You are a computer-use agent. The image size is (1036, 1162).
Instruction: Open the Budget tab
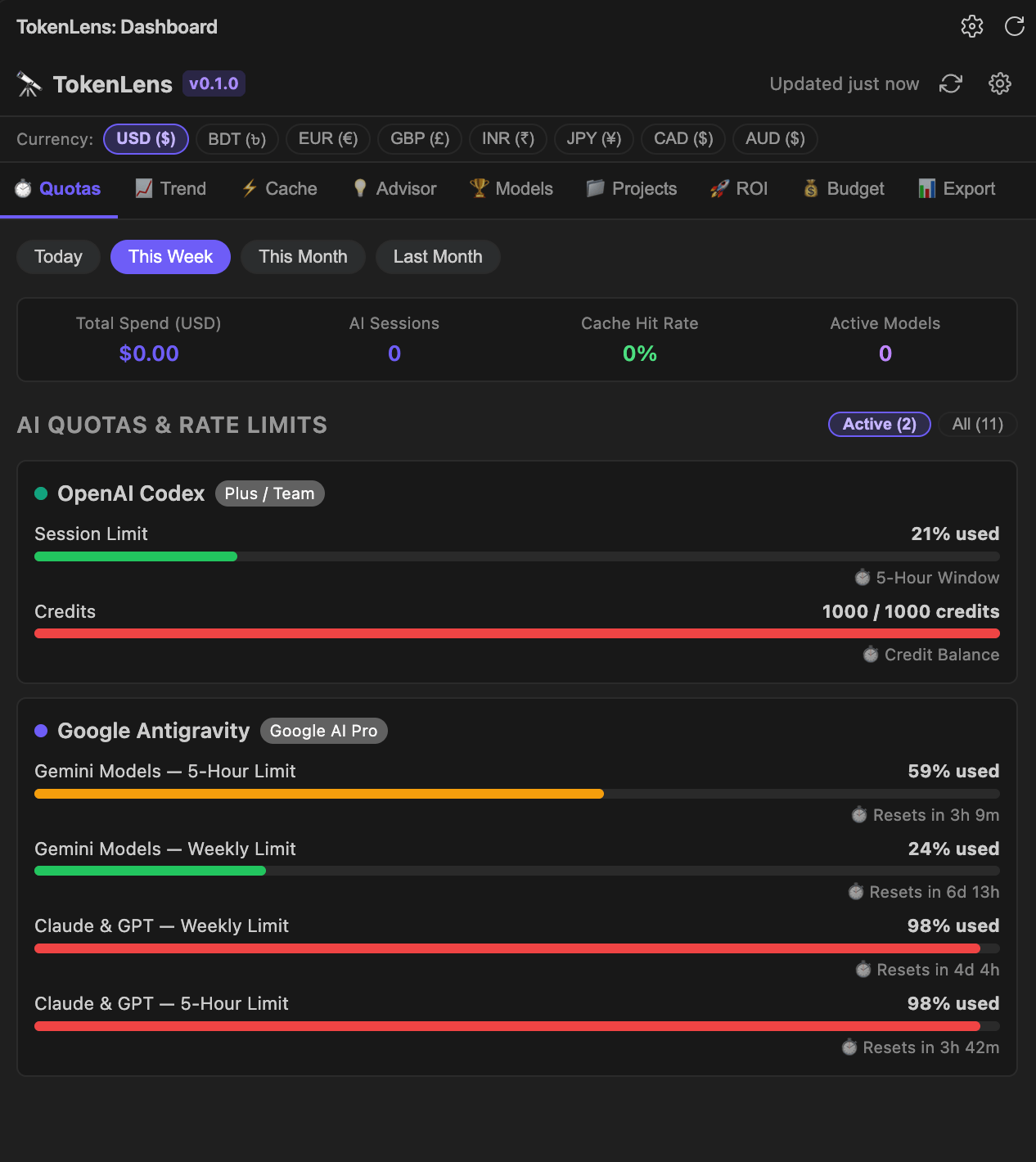point(844,189)
